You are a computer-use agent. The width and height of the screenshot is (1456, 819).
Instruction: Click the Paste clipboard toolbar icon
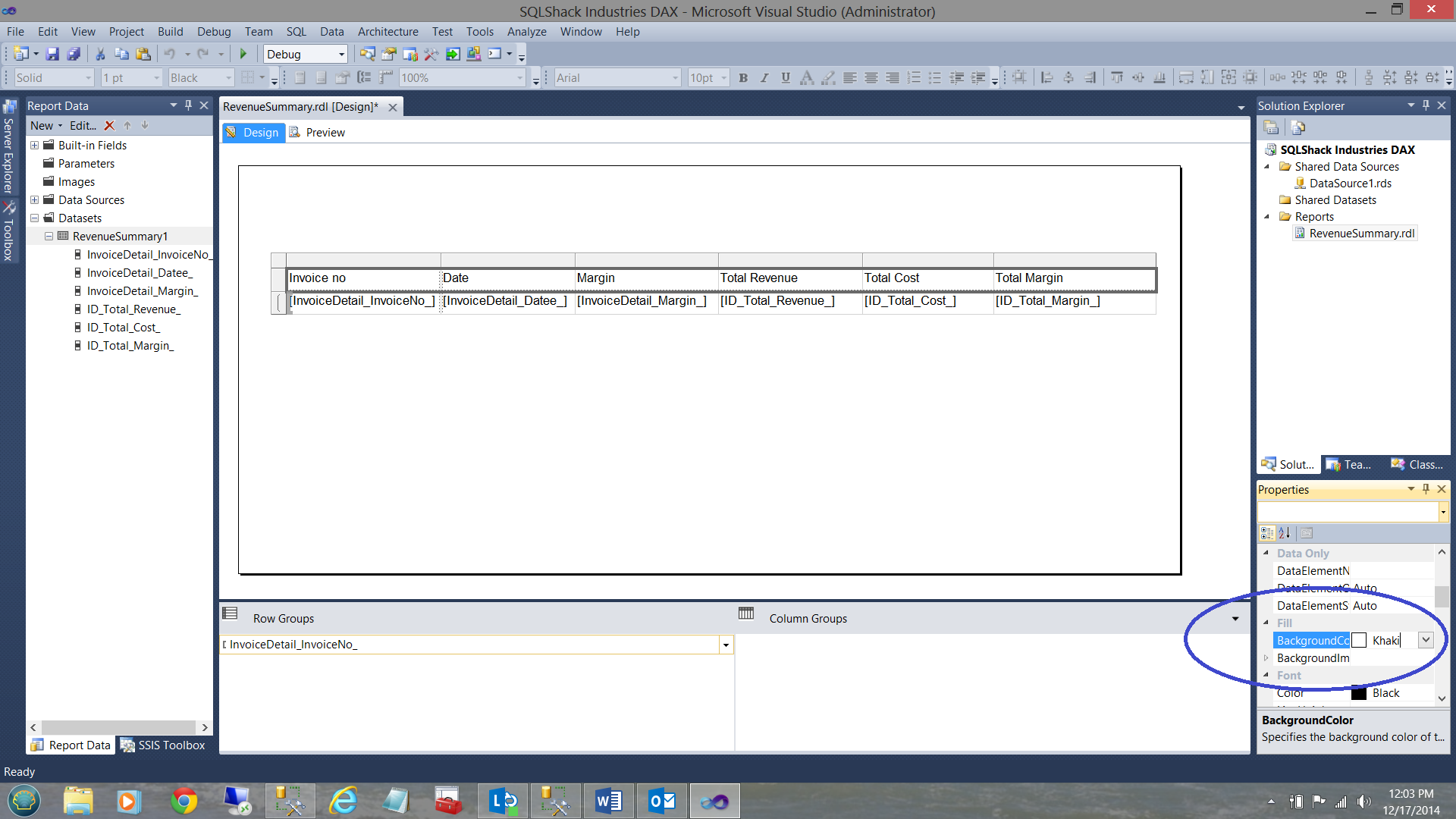point(143,54)
